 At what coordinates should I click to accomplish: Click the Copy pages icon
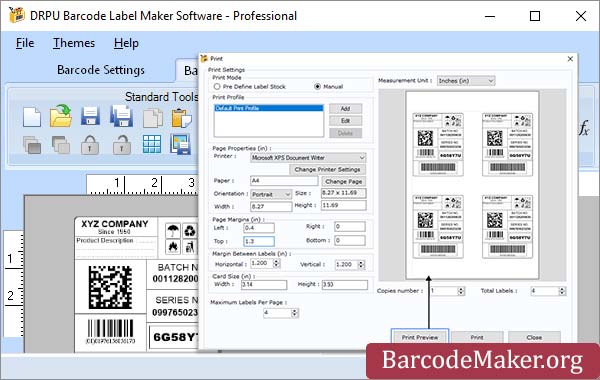click(153, 118)
